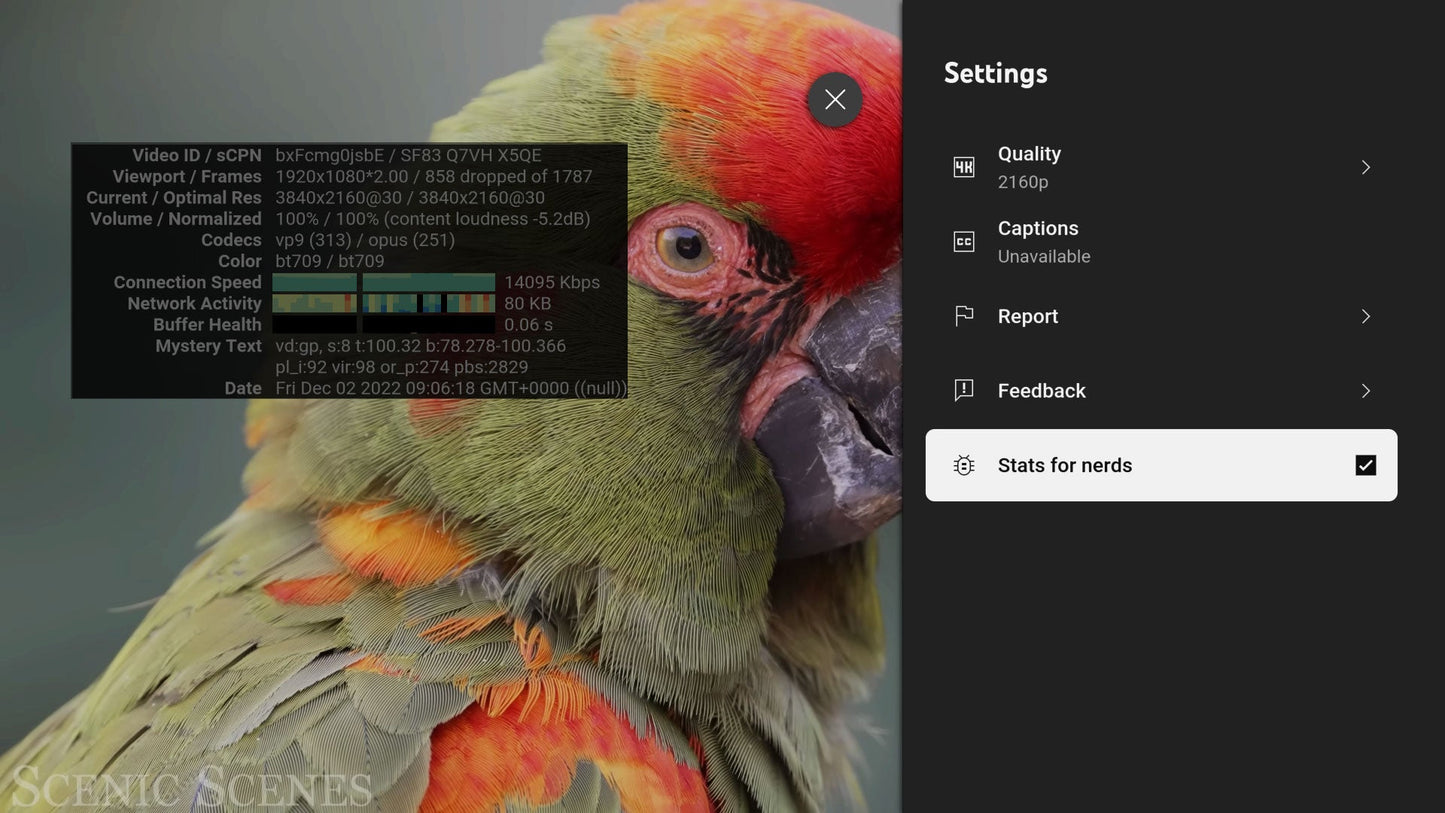Click the closed captions CC icon
This screenshot has height=813, width=1445.
pos(964,242)
